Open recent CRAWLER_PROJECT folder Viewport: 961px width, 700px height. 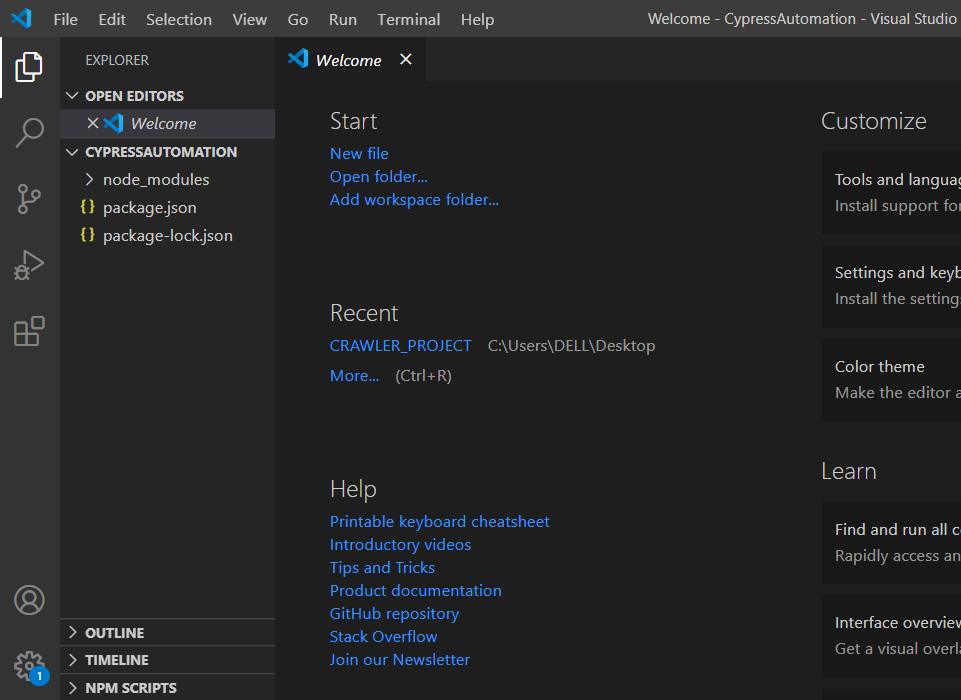point(401,346)
